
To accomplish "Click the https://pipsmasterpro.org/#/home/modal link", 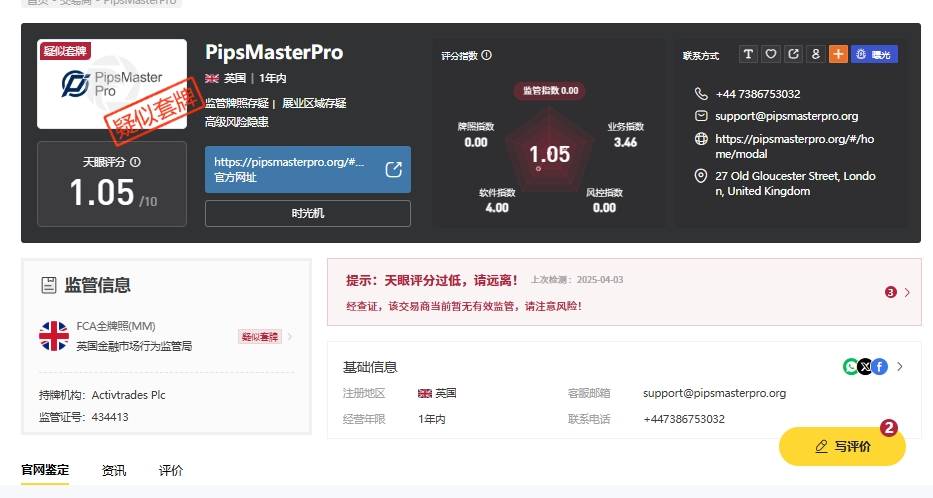I will [794, 146].
